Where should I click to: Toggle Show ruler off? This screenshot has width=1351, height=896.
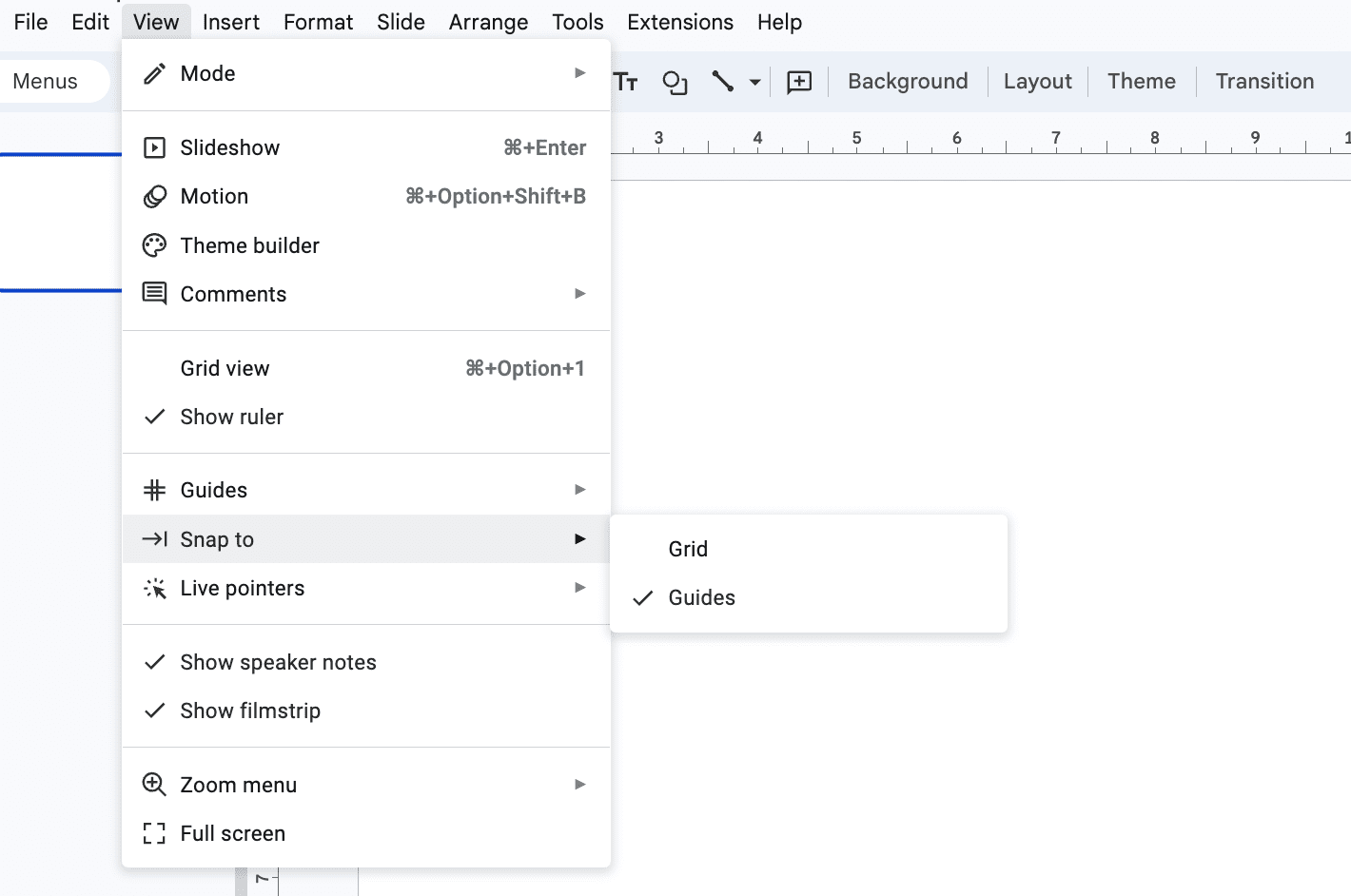231,417
